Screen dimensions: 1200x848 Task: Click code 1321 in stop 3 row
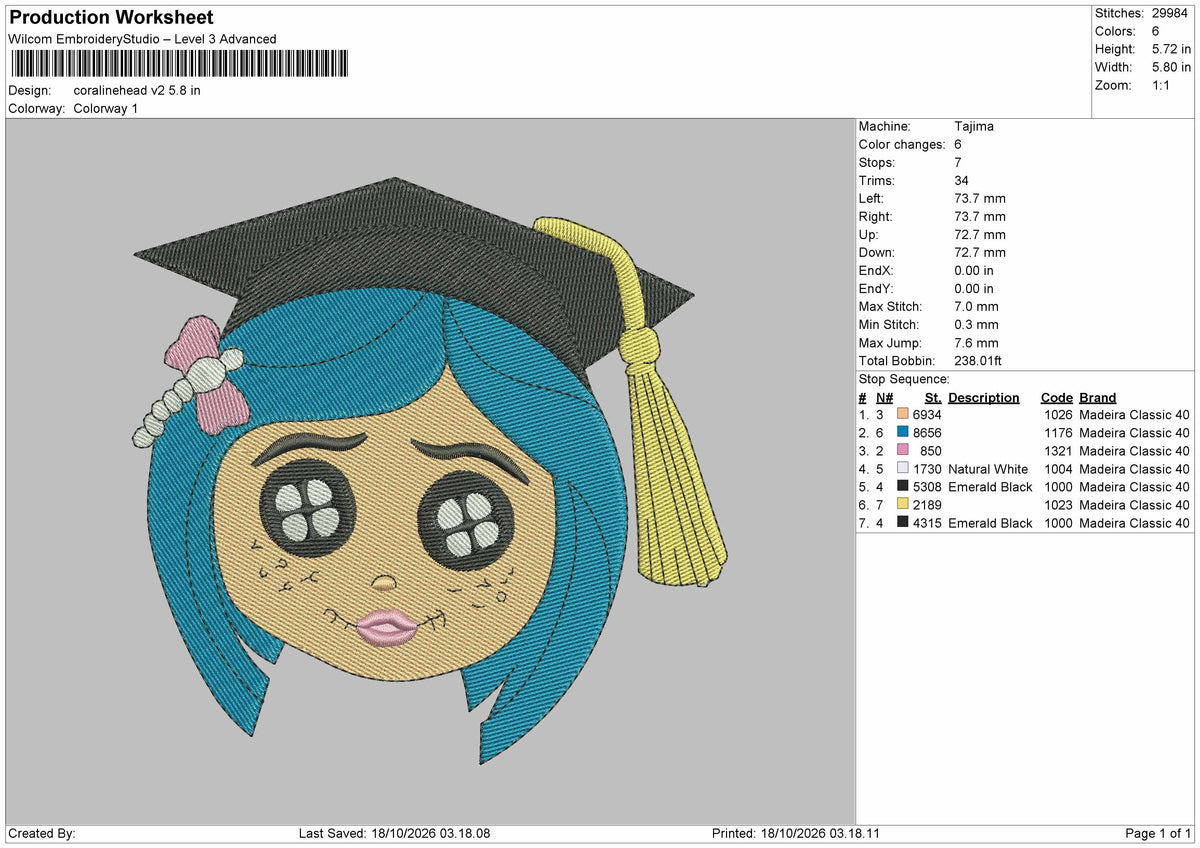coord(1057,451)
